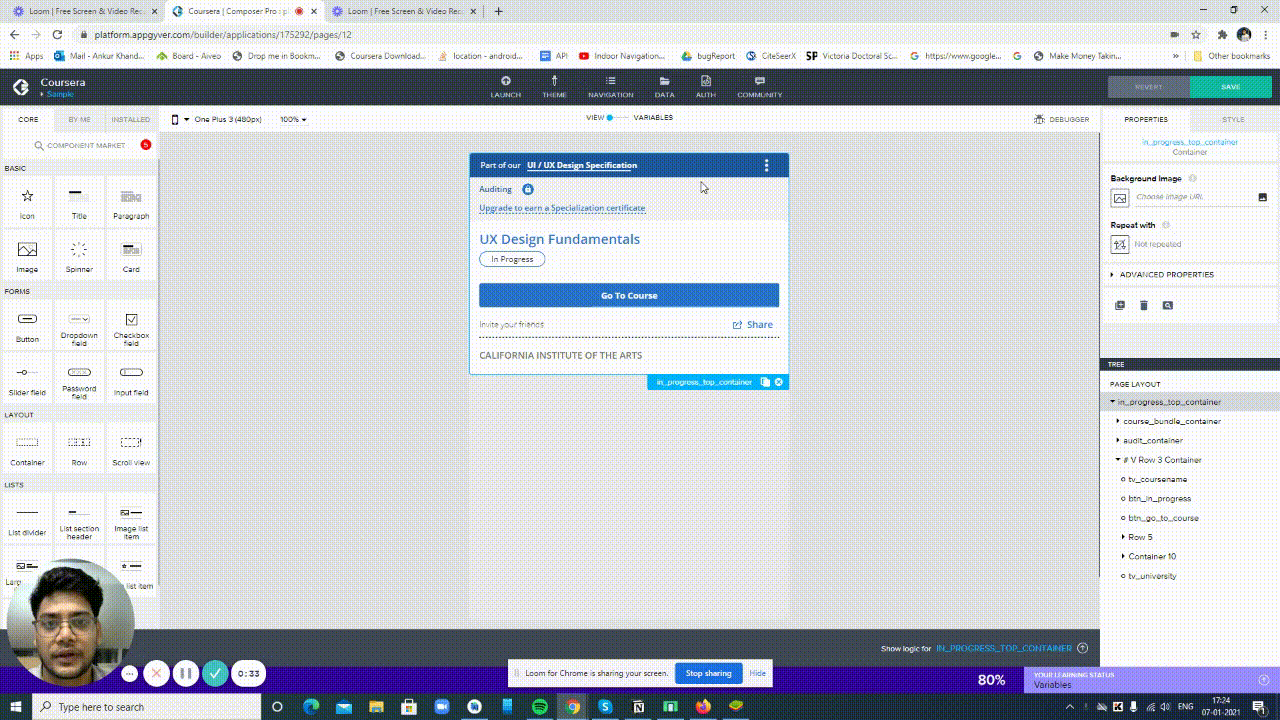Expand Advanced Properties section
Image resolution: width=1280 pixels, height=720 pixels.
click(x=1162, y=274)
